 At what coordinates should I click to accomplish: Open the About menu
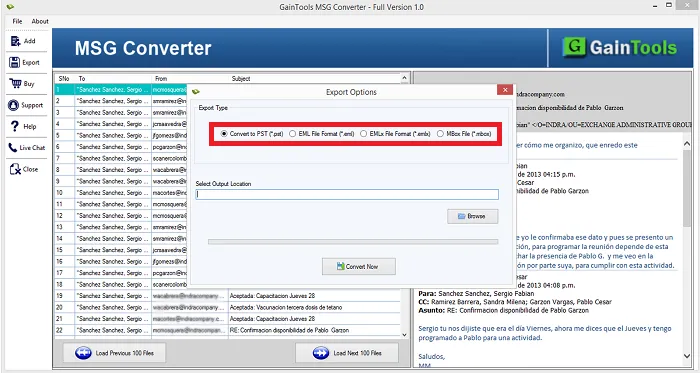click(40, 21)
